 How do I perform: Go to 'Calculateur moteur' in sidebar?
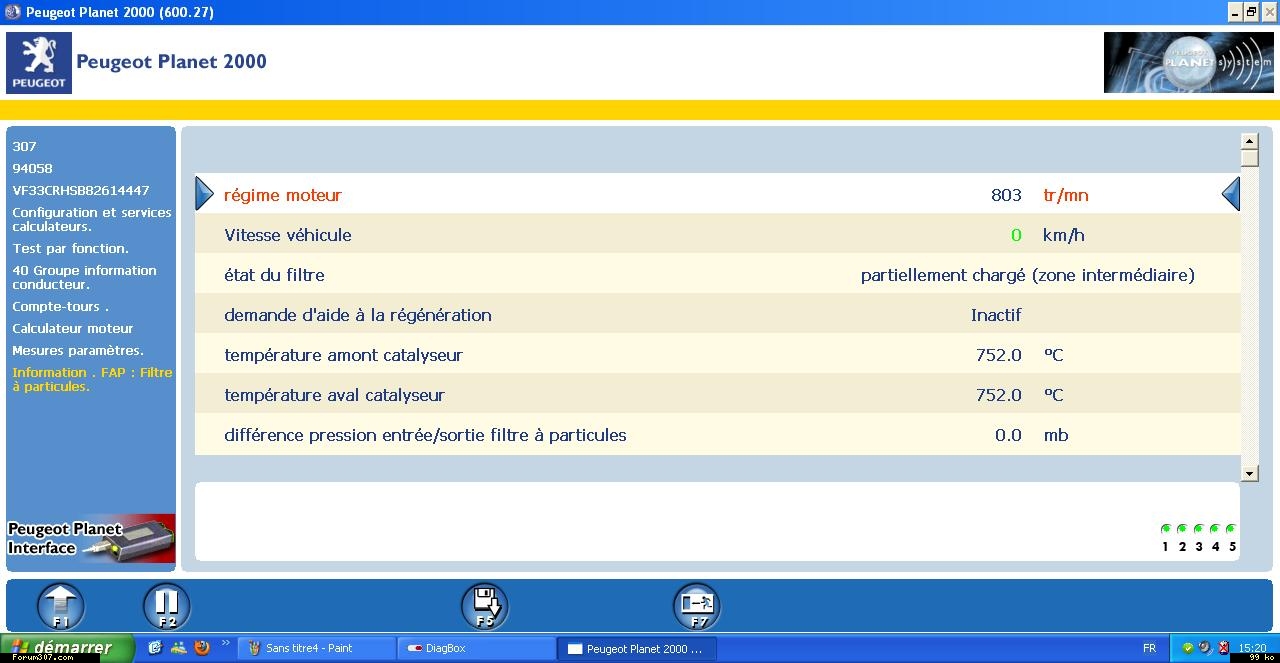(73, 328)
